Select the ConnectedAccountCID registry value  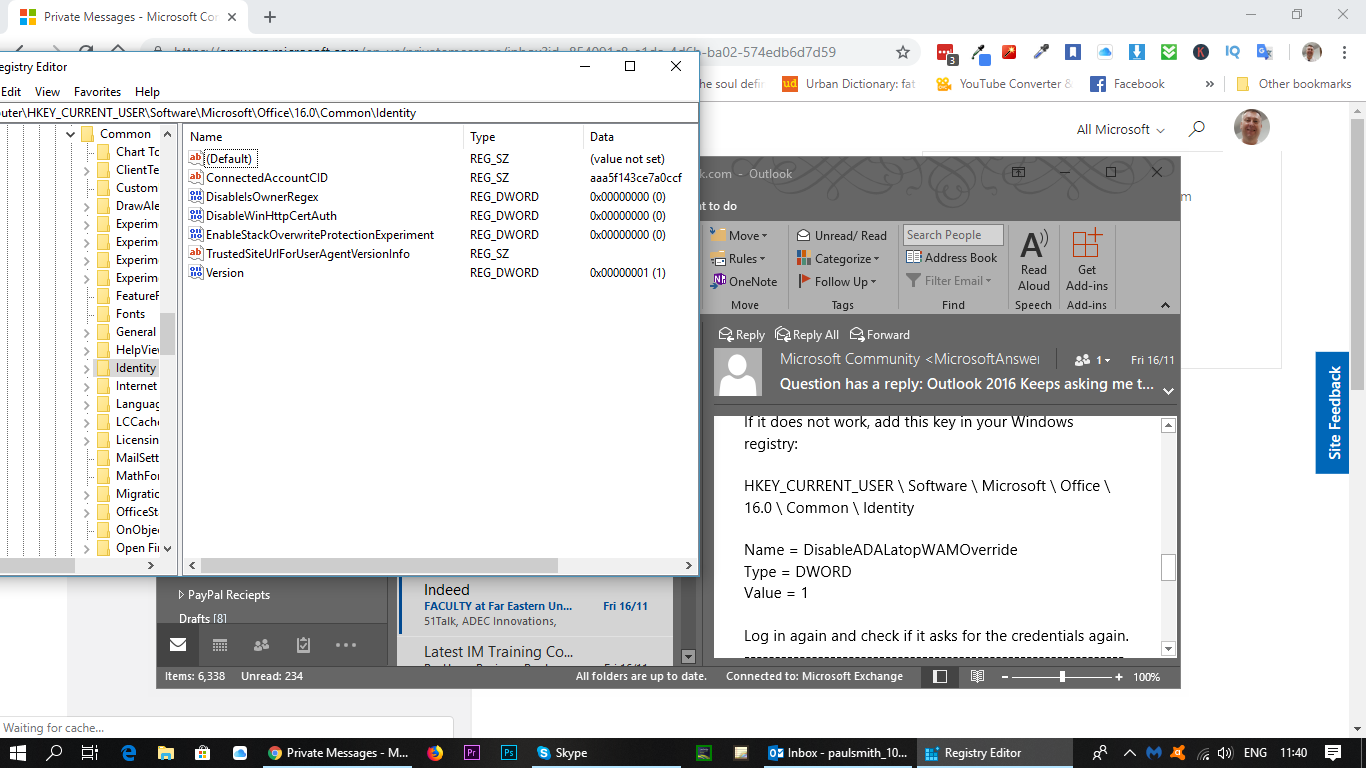pyautogui.click(x=266, y=178)
